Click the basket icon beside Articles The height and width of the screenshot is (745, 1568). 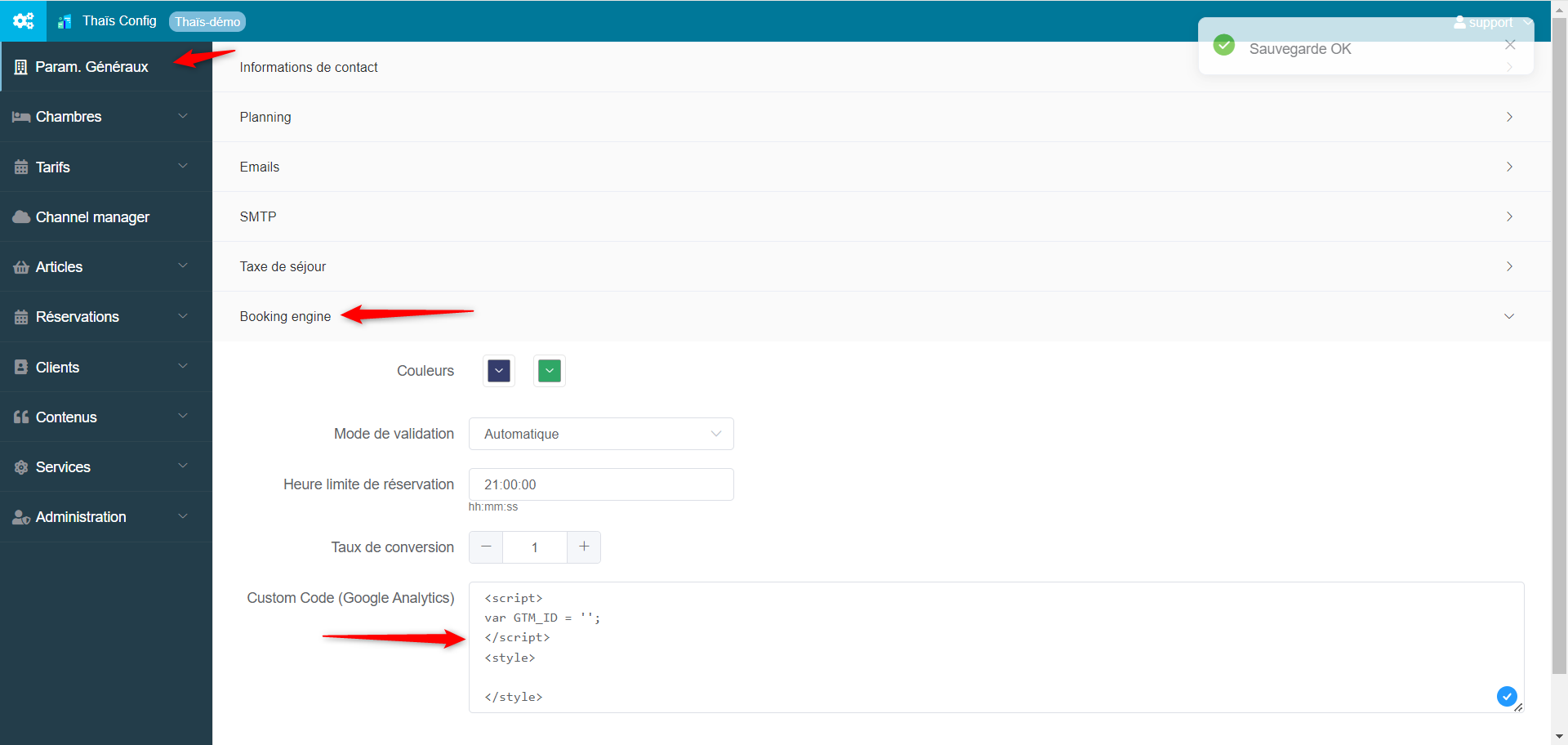click(x=21, y=266)
